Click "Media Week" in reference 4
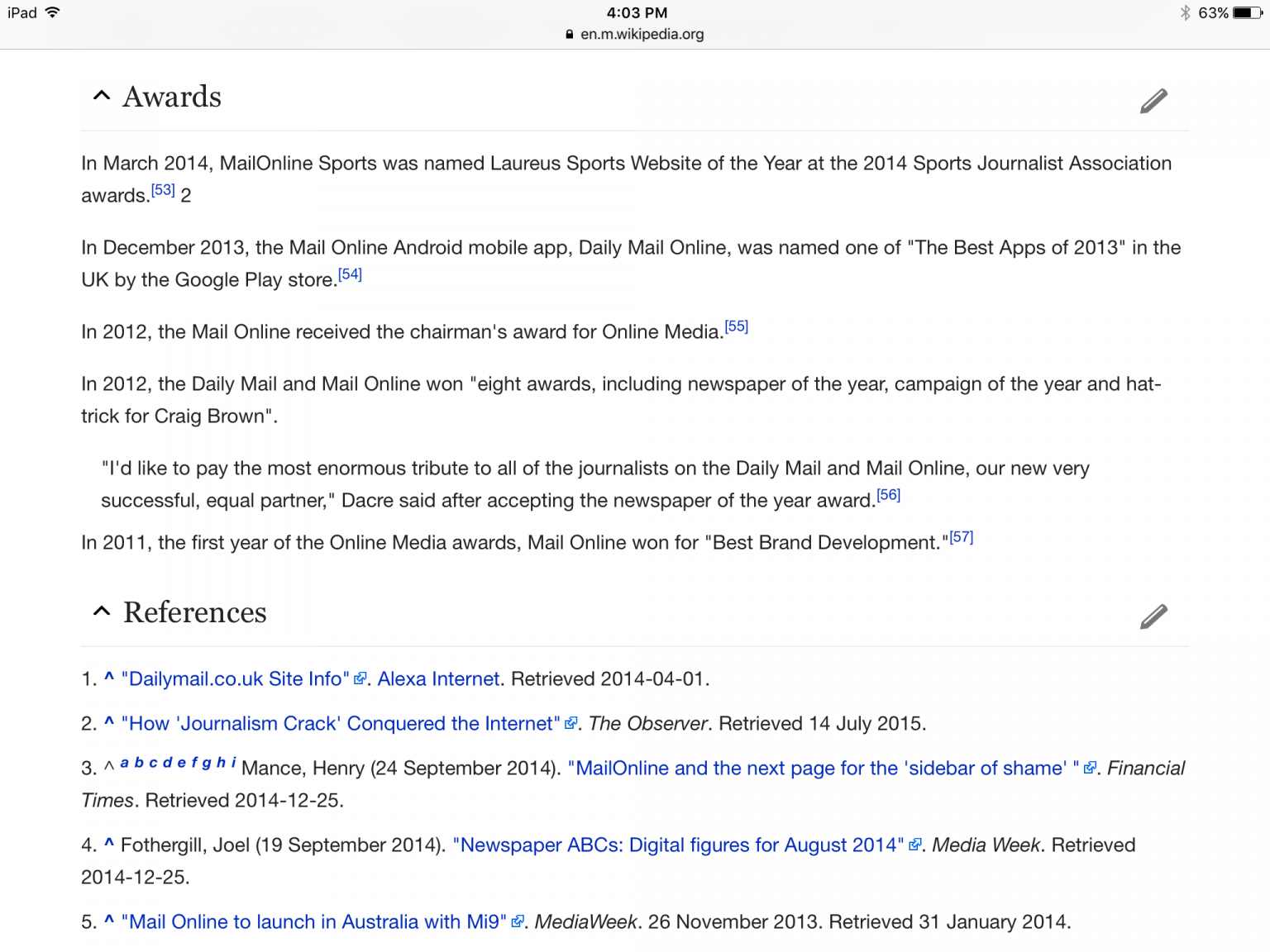The width and height of the screenshot is (1270, 952). pos(986,845)
